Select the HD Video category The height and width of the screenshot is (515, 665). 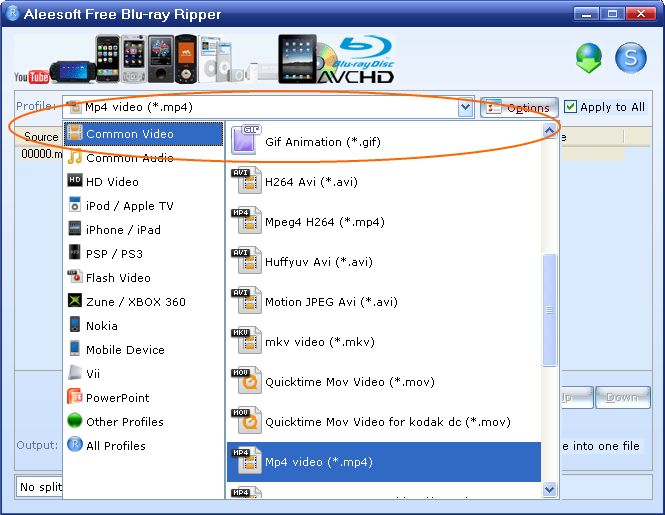143,182
